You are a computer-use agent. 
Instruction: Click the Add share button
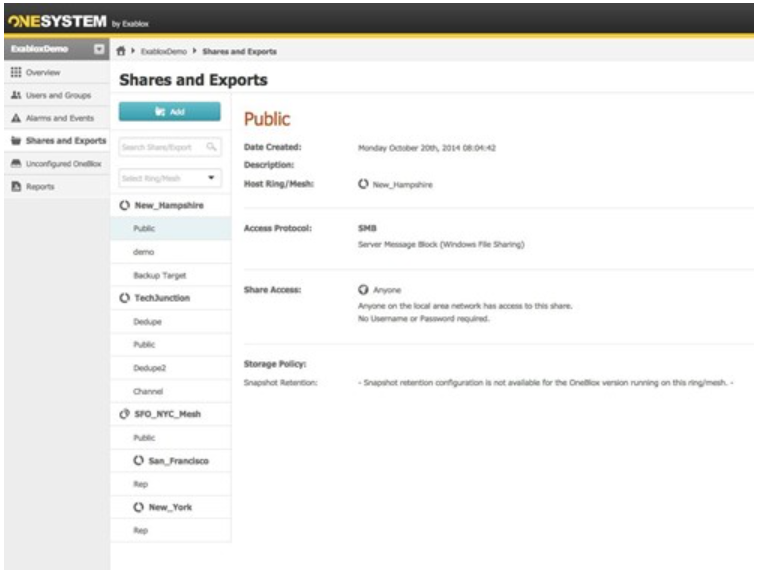pos(169,111)
